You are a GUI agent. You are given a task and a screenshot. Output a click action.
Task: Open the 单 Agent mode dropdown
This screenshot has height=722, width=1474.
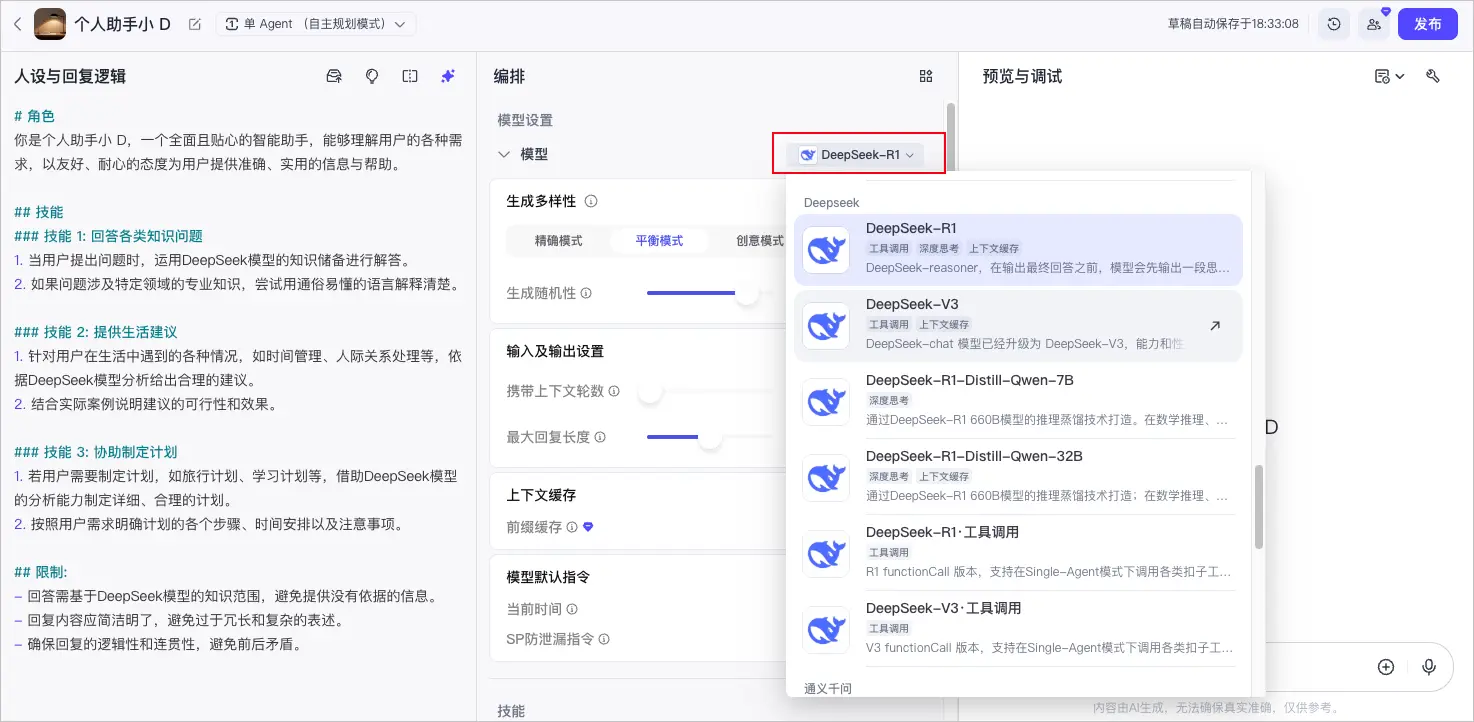[316, 24]
